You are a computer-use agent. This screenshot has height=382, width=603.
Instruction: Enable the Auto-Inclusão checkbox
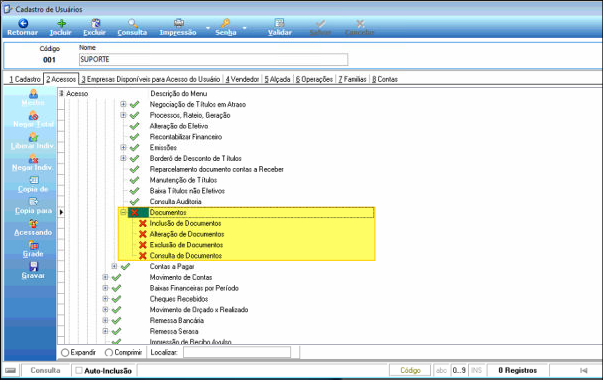(x=79, y=370)
